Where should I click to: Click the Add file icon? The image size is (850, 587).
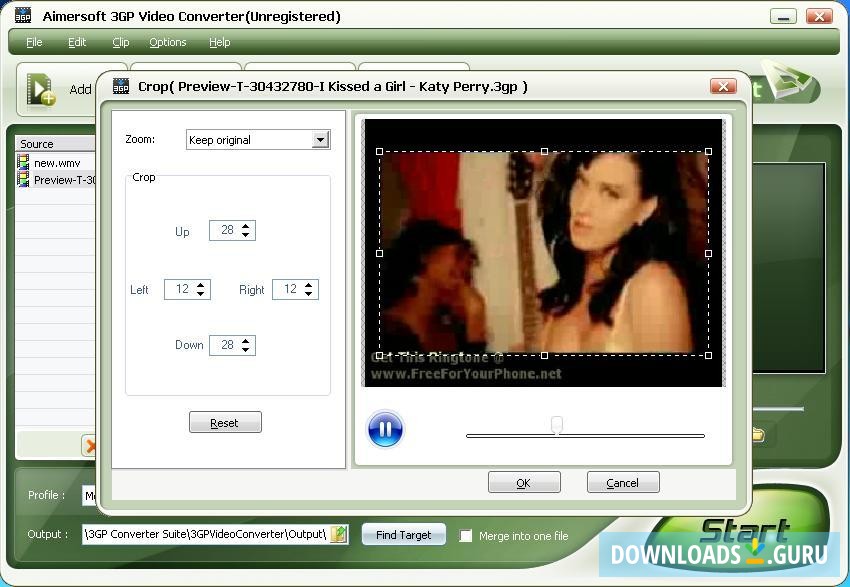click(x=41, y=89)
